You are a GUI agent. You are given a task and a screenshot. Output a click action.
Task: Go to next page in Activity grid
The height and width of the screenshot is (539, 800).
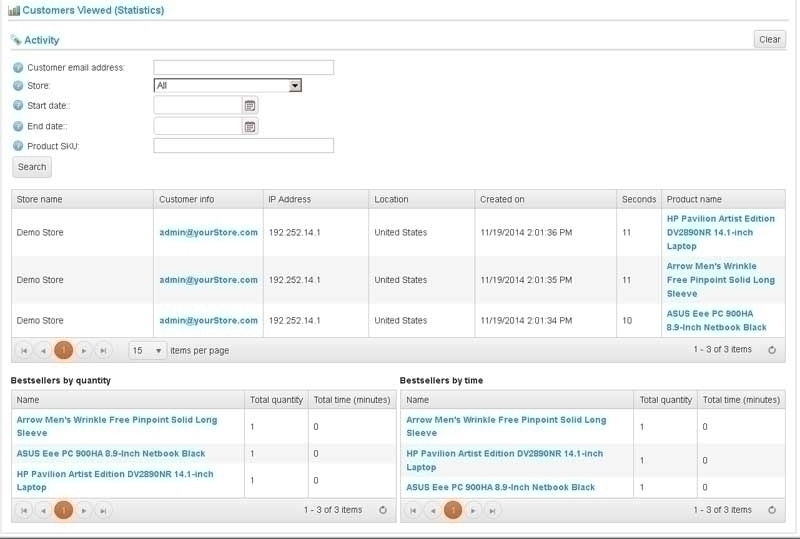tap(84, 351)
